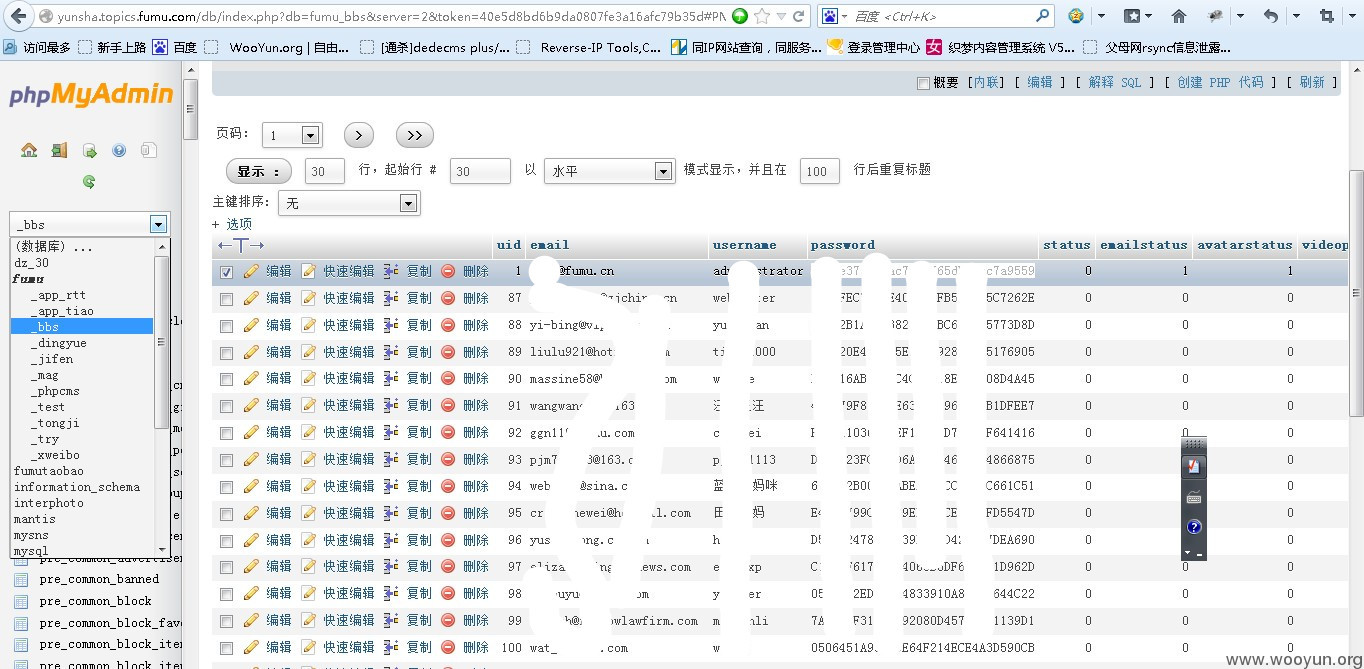
Task: Click pencil edit icon for uid 93
Action: pos(251,459)
